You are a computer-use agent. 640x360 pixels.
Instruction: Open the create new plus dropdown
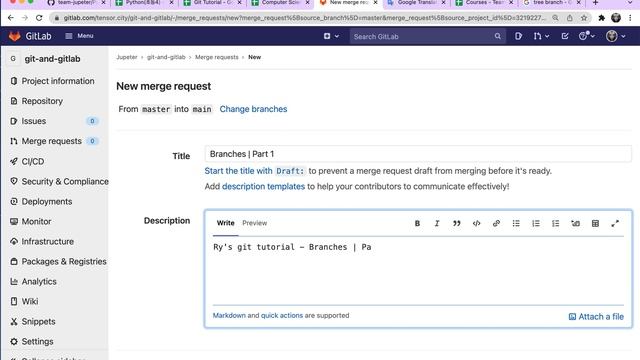(331, 36)
